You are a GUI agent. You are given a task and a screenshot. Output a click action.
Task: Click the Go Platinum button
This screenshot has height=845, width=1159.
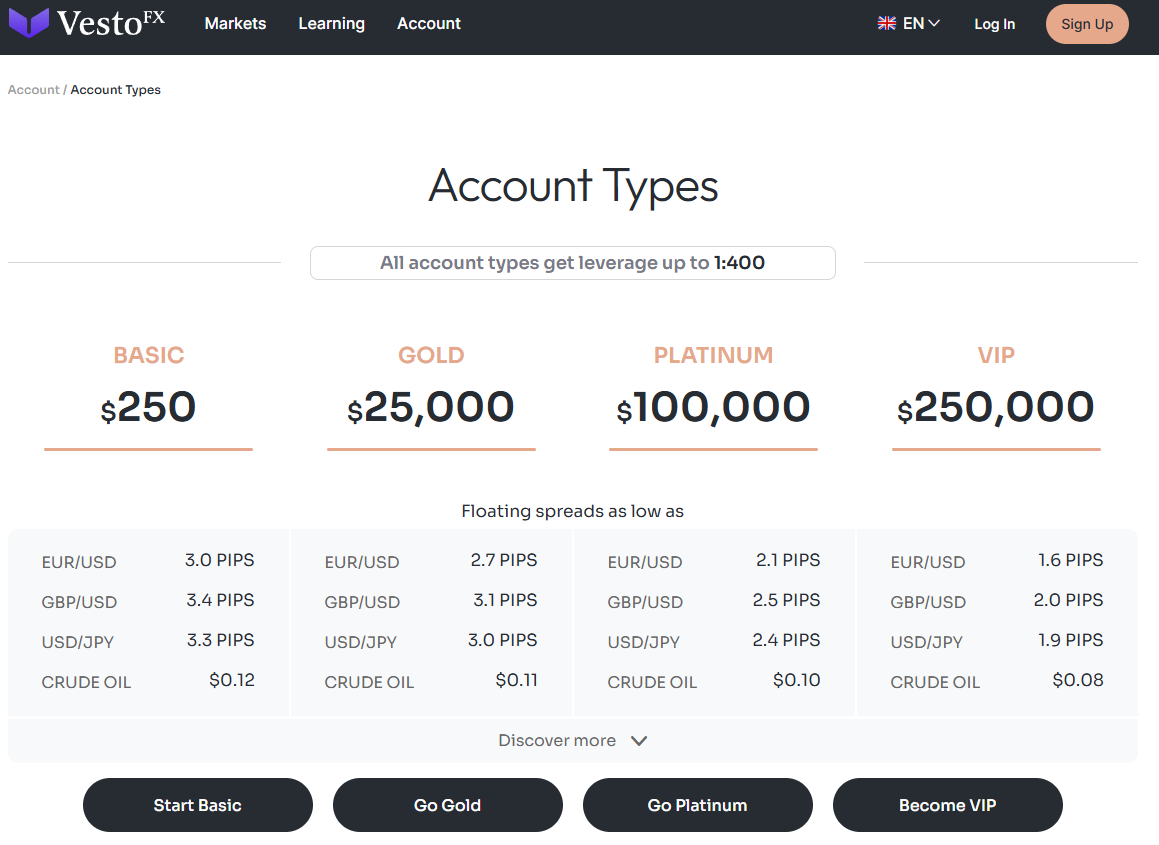click(x=697, y=805)
